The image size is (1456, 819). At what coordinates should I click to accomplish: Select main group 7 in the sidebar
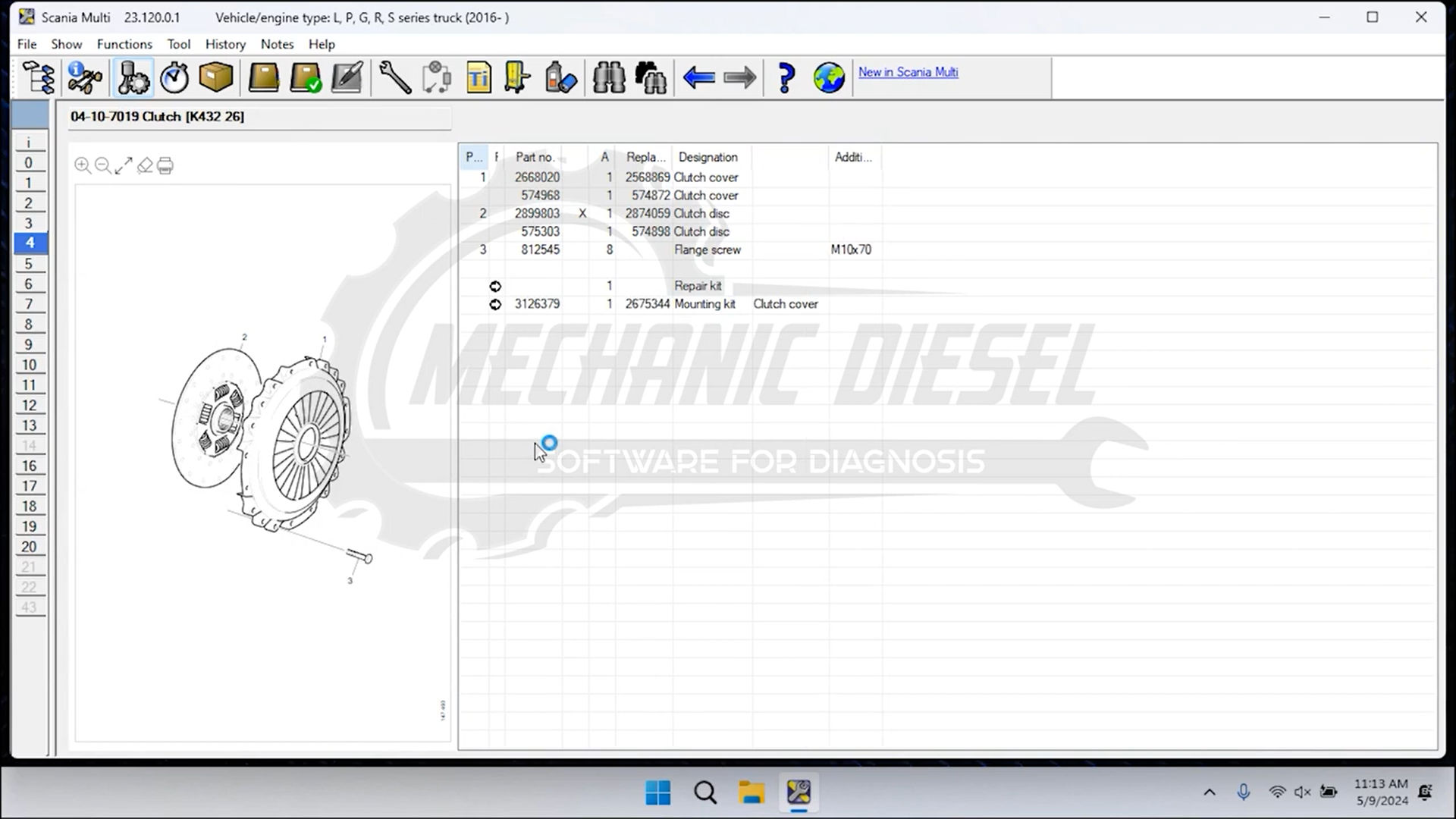tap(29, 304)
